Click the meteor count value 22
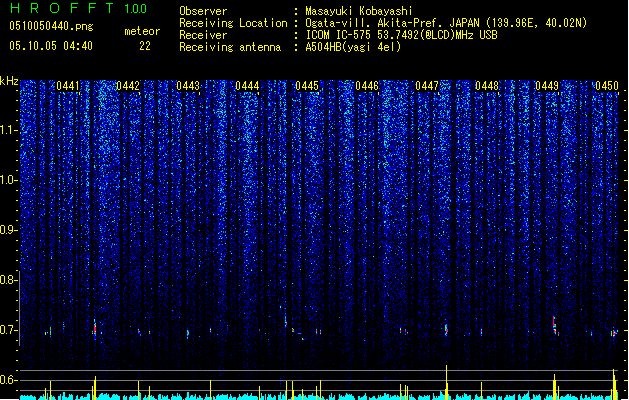This screenshot has height=400, width=629. pyautogui.click(x=145, y=46)
